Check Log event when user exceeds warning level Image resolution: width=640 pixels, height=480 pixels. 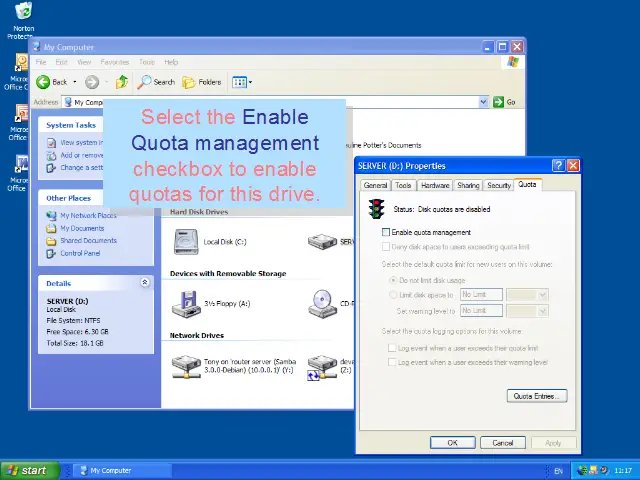(392, 362)
